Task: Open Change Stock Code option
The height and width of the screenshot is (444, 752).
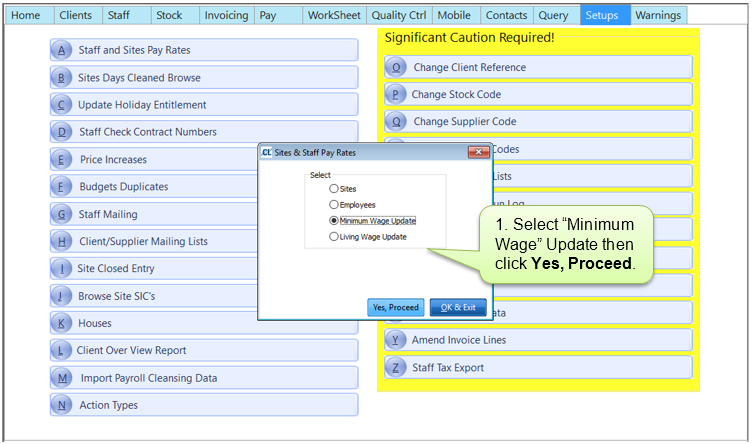Action: [456, 95]
